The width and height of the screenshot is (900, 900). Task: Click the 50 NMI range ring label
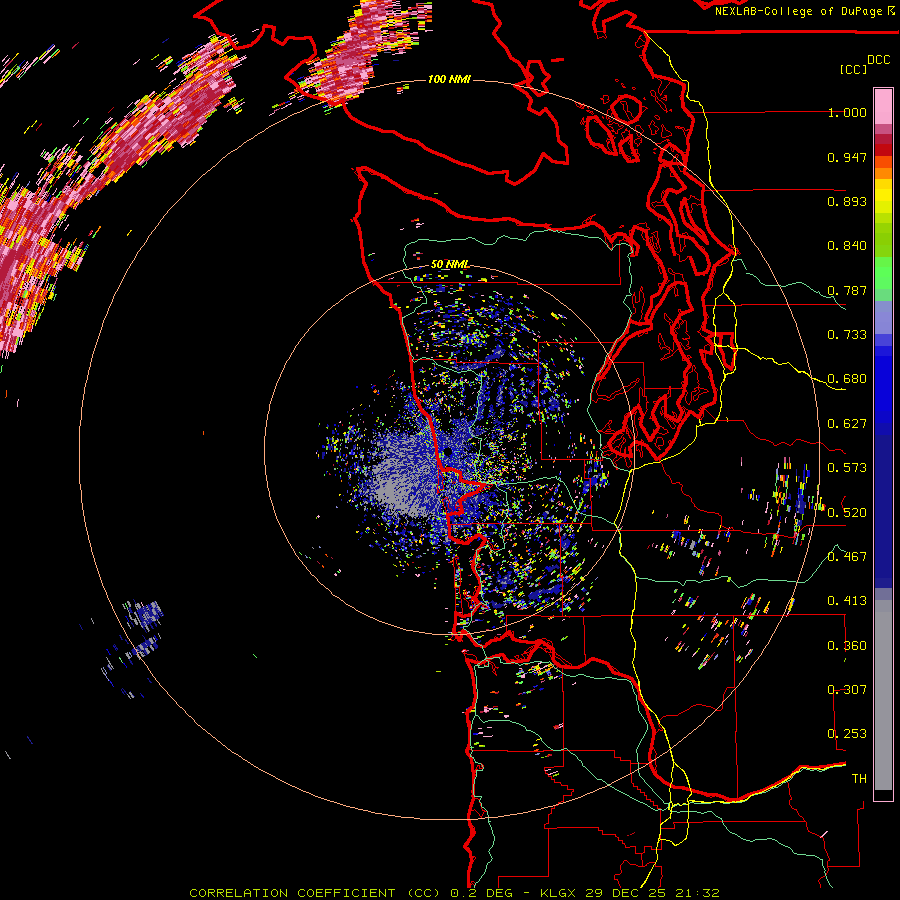450,264
